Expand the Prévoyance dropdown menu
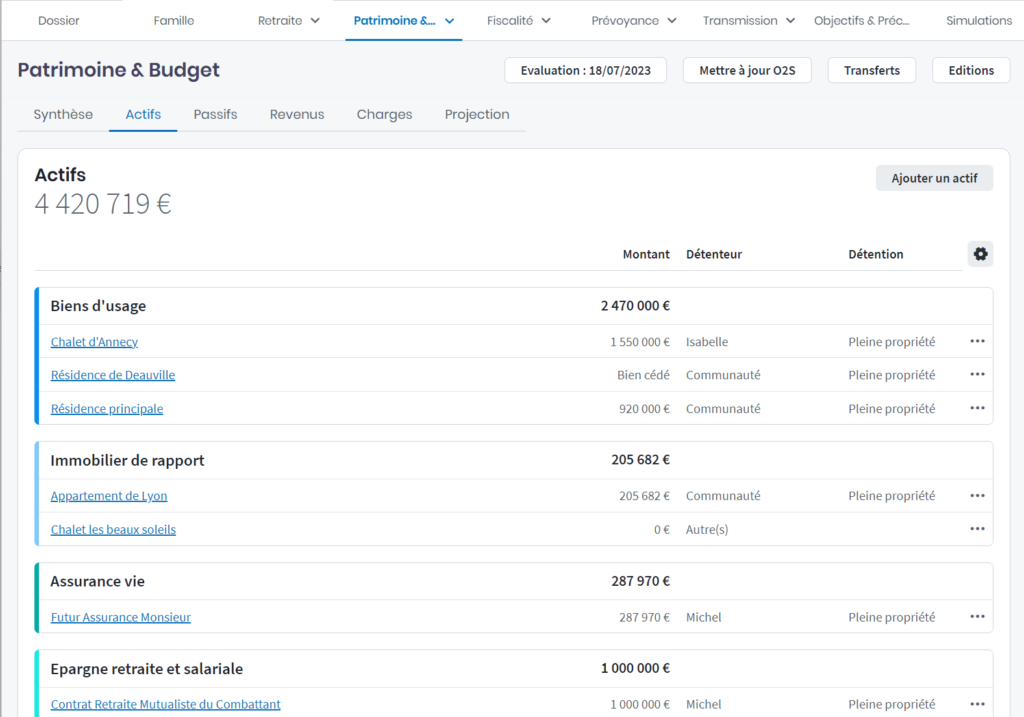 tap(633, 20)
